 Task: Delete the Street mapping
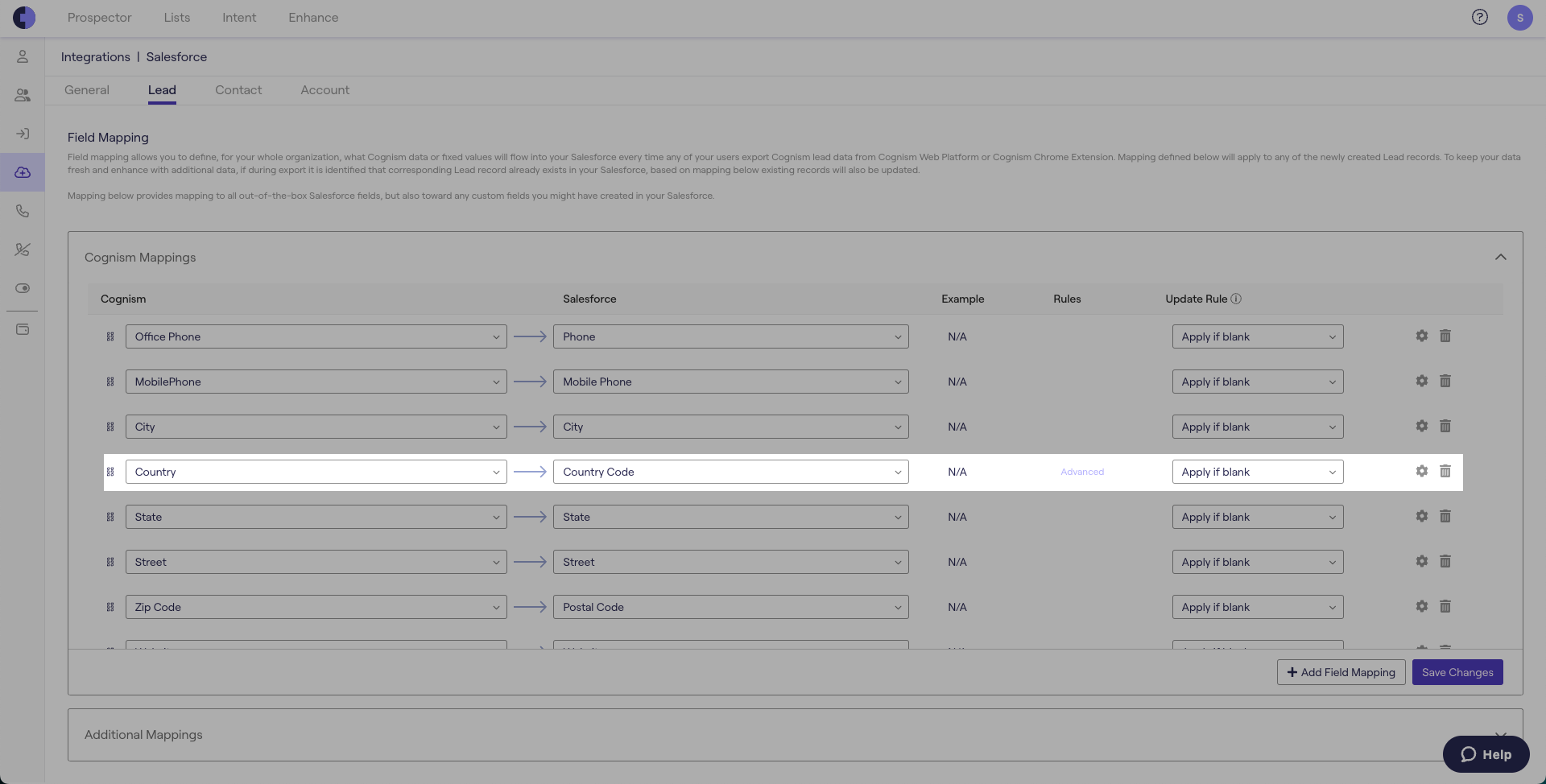[1445, 561]
